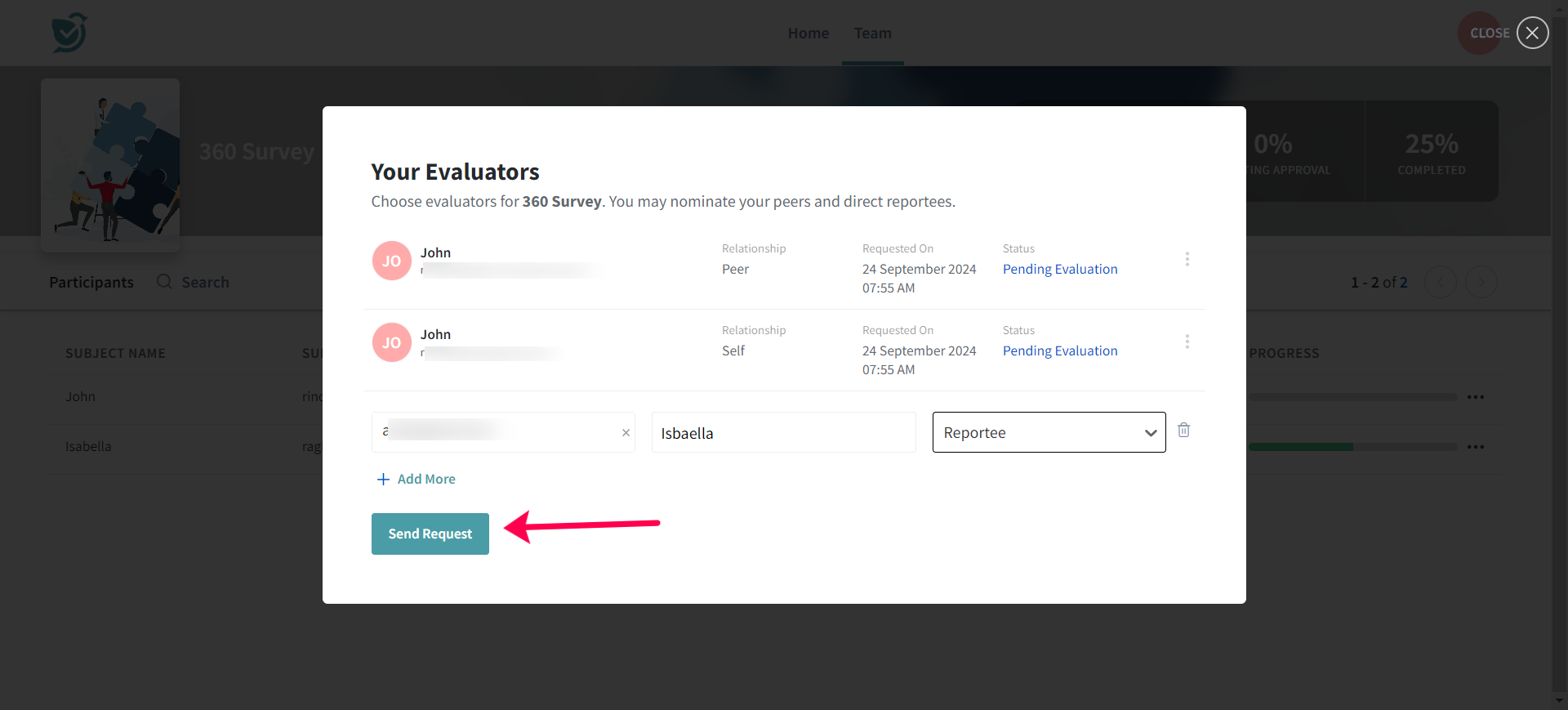Open more options for Isabella row
The width and height of the screenshot is (1568, 710).
click(1475, 447)
